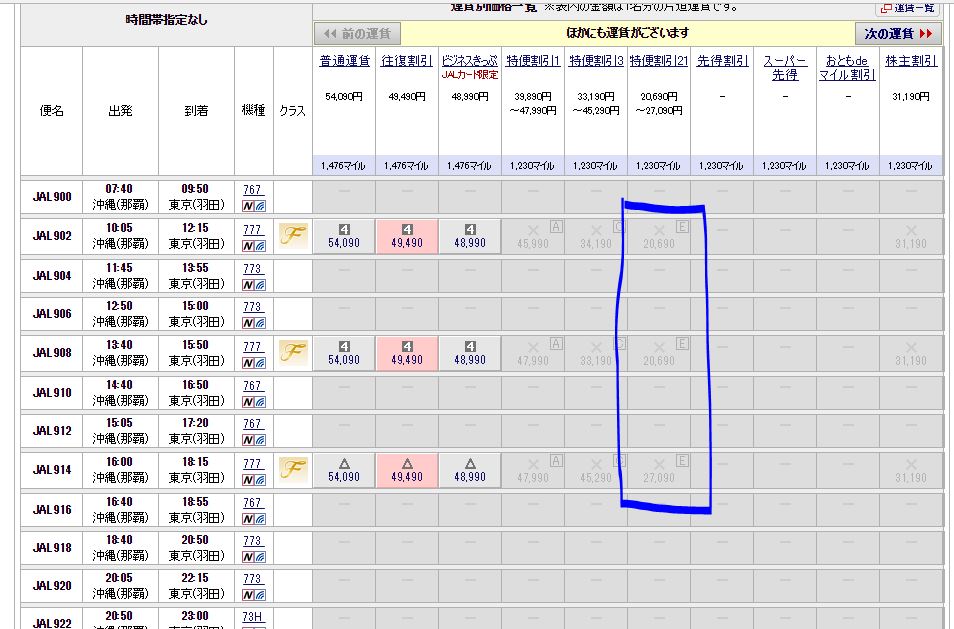Click the First Class F icon for JAL902
Screen dimensions: 954x629
[x=293, y=235]
